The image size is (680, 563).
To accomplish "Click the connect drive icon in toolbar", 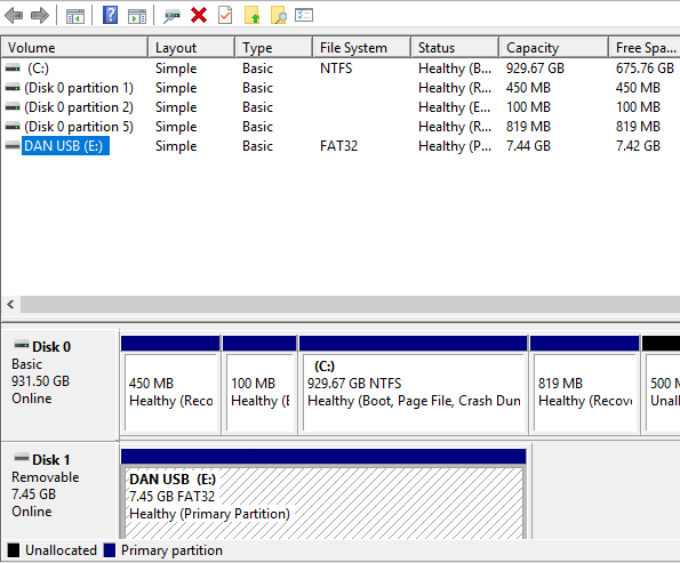I will pos(172,15).
